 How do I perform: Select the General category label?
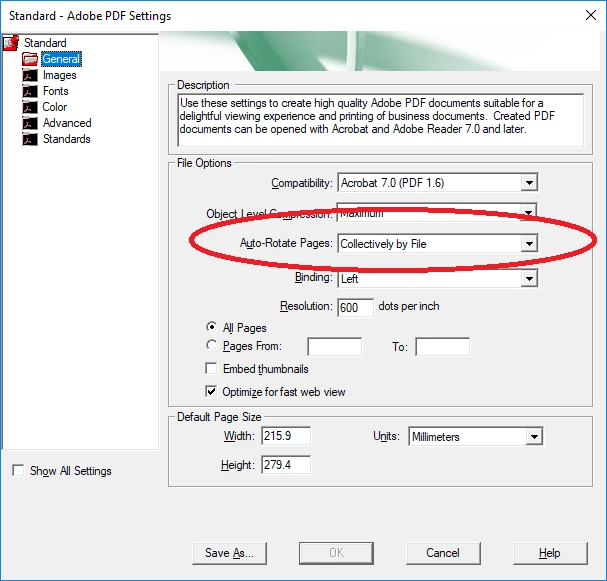tap(61, 59)
